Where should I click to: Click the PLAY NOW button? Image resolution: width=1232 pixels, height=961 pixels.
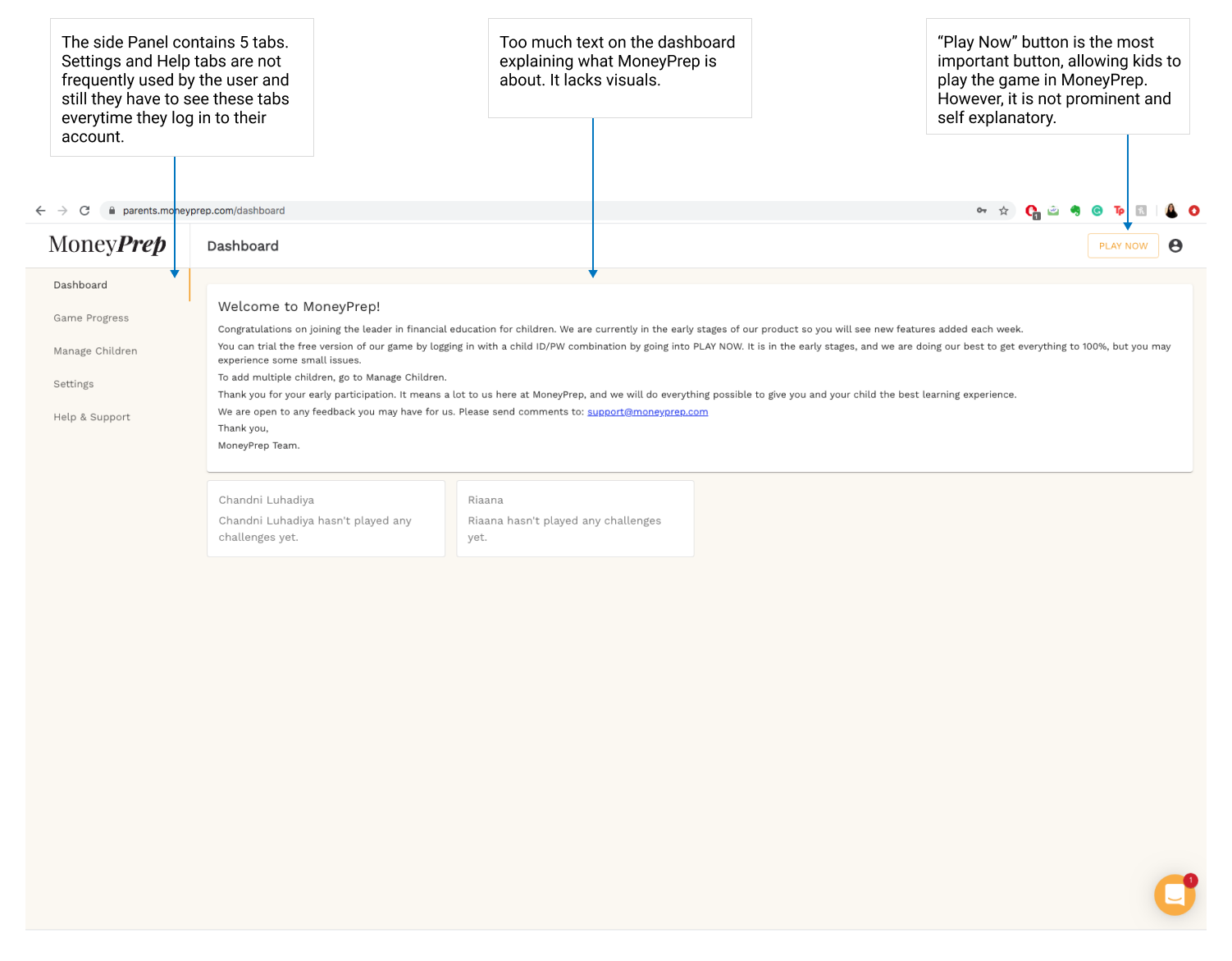coord(1123,245)
